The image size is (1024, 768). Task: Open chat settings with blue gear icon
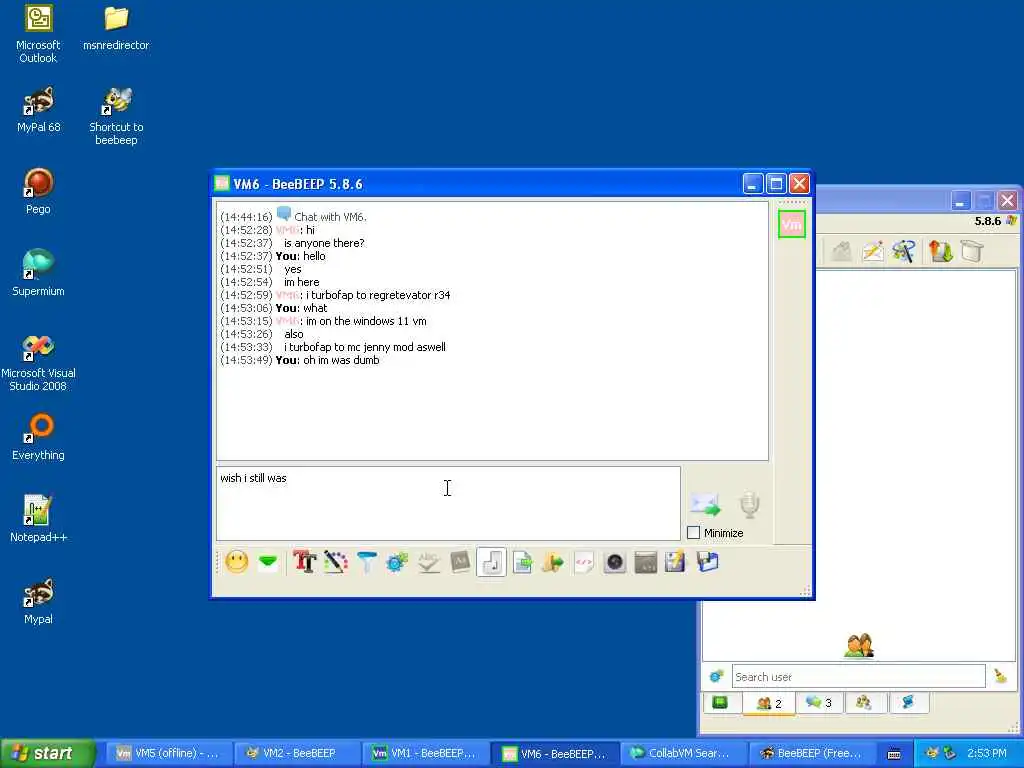pos(397,562)
